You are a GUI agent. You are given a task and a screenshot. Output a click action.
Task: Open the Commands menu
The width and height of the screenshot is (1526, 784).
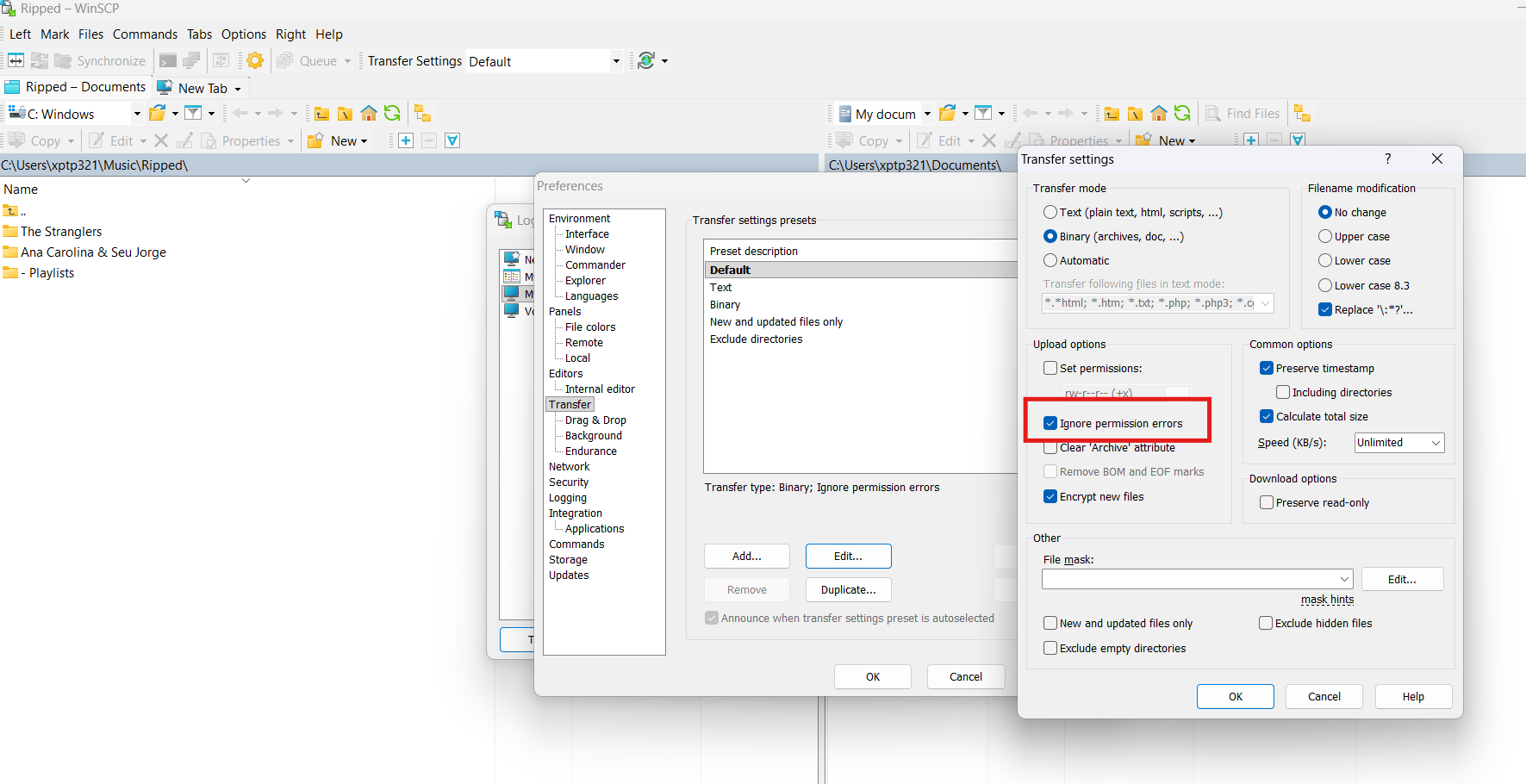click(x=145, y=34)
